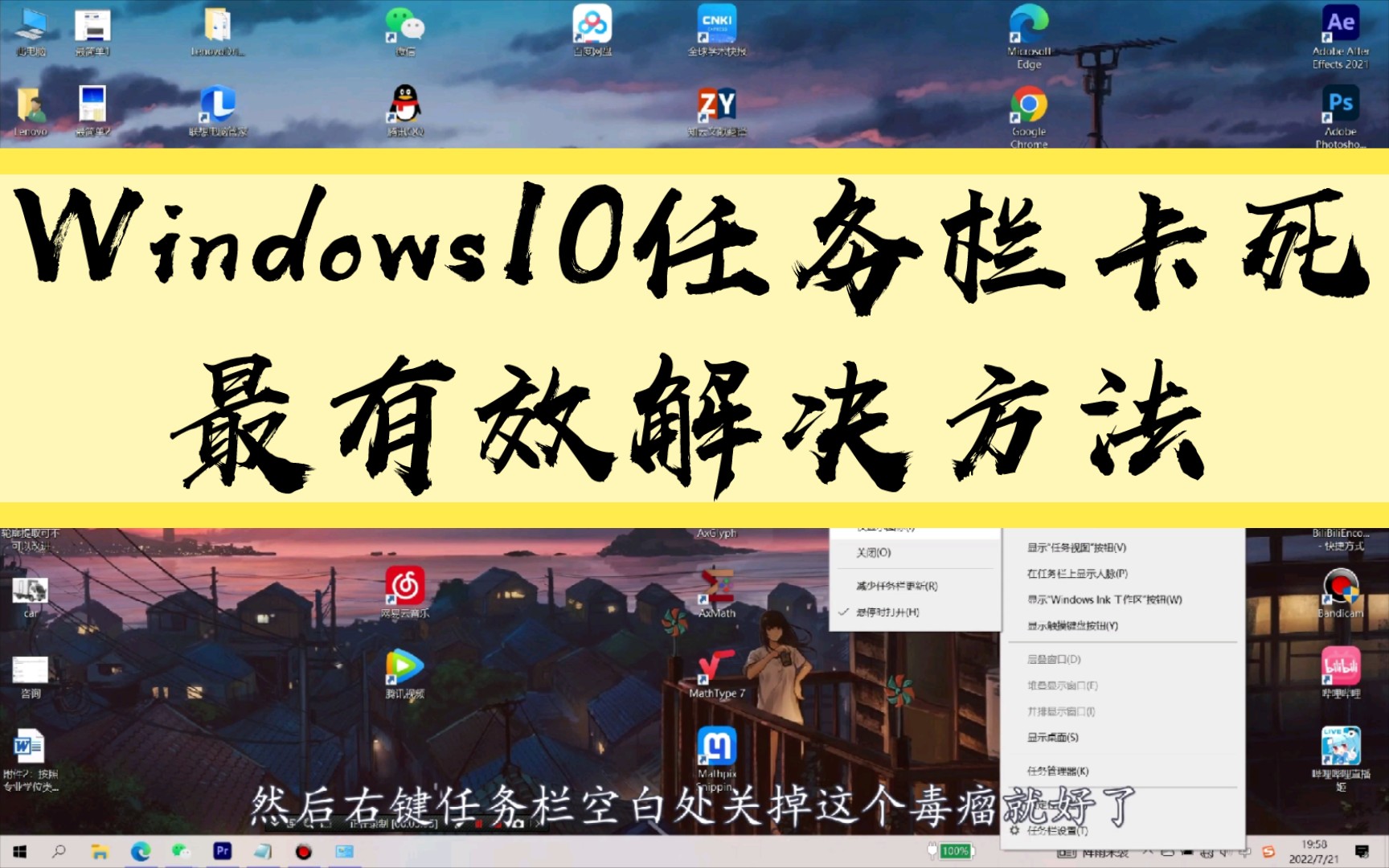Open the Lenovo PC Manager shortcut
Viewport: 1389px width, 868px height.
[x=218, y=111]
